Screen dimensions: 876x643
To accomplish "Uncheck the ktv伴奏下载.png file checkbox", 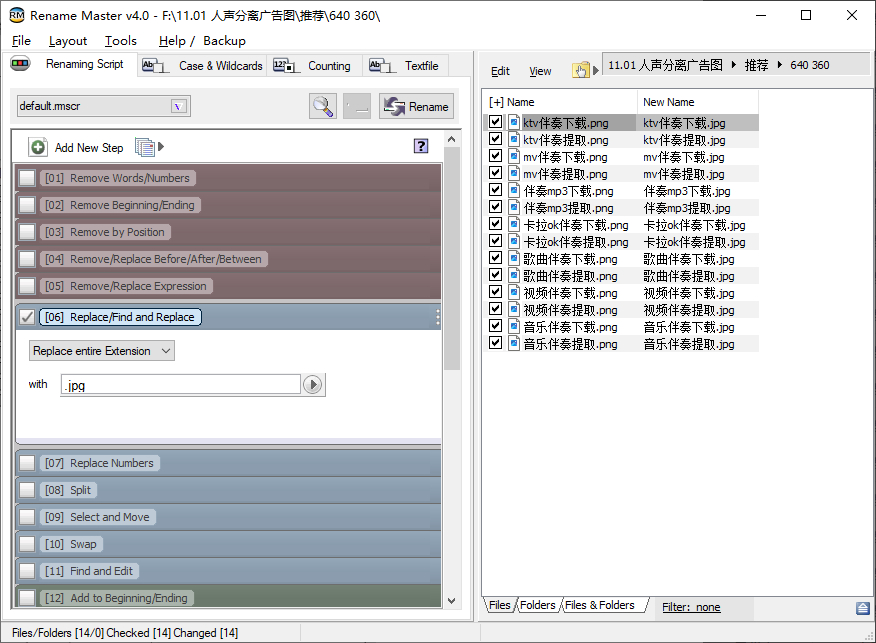I will click(x=495, y=123).
